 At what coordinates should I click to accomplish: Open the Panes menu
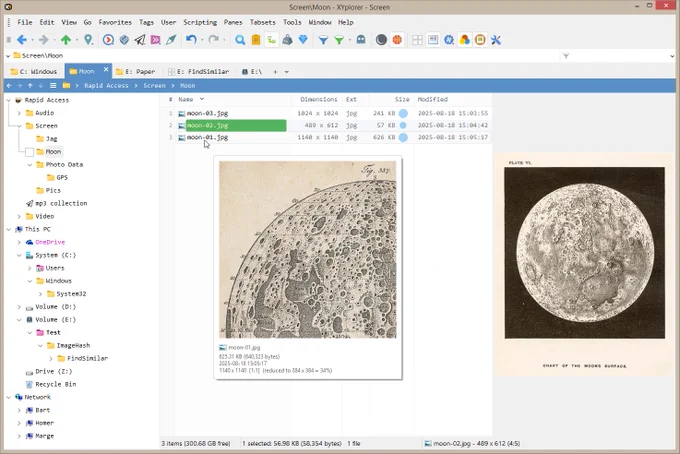click(x=233, y=22)
